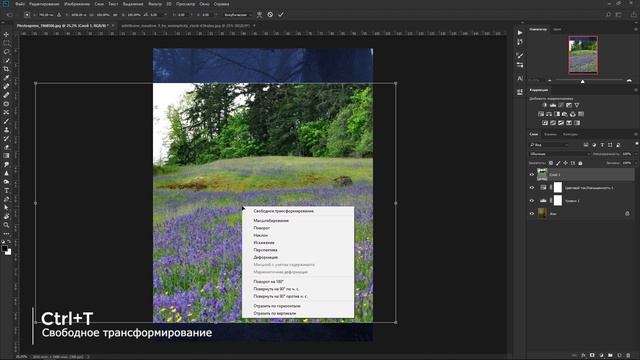The height and width of the screenshot is (360, 640).
Task: Switch to the Каналы tab
Action: (x=550, y=134)
